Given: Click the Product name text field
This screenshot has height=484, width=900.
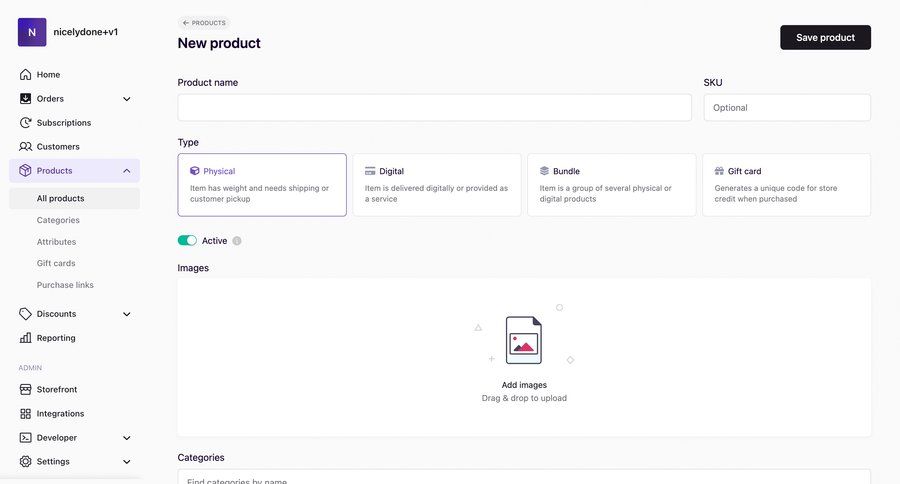Looking at the screenshot, I should [x=434, y=108].
